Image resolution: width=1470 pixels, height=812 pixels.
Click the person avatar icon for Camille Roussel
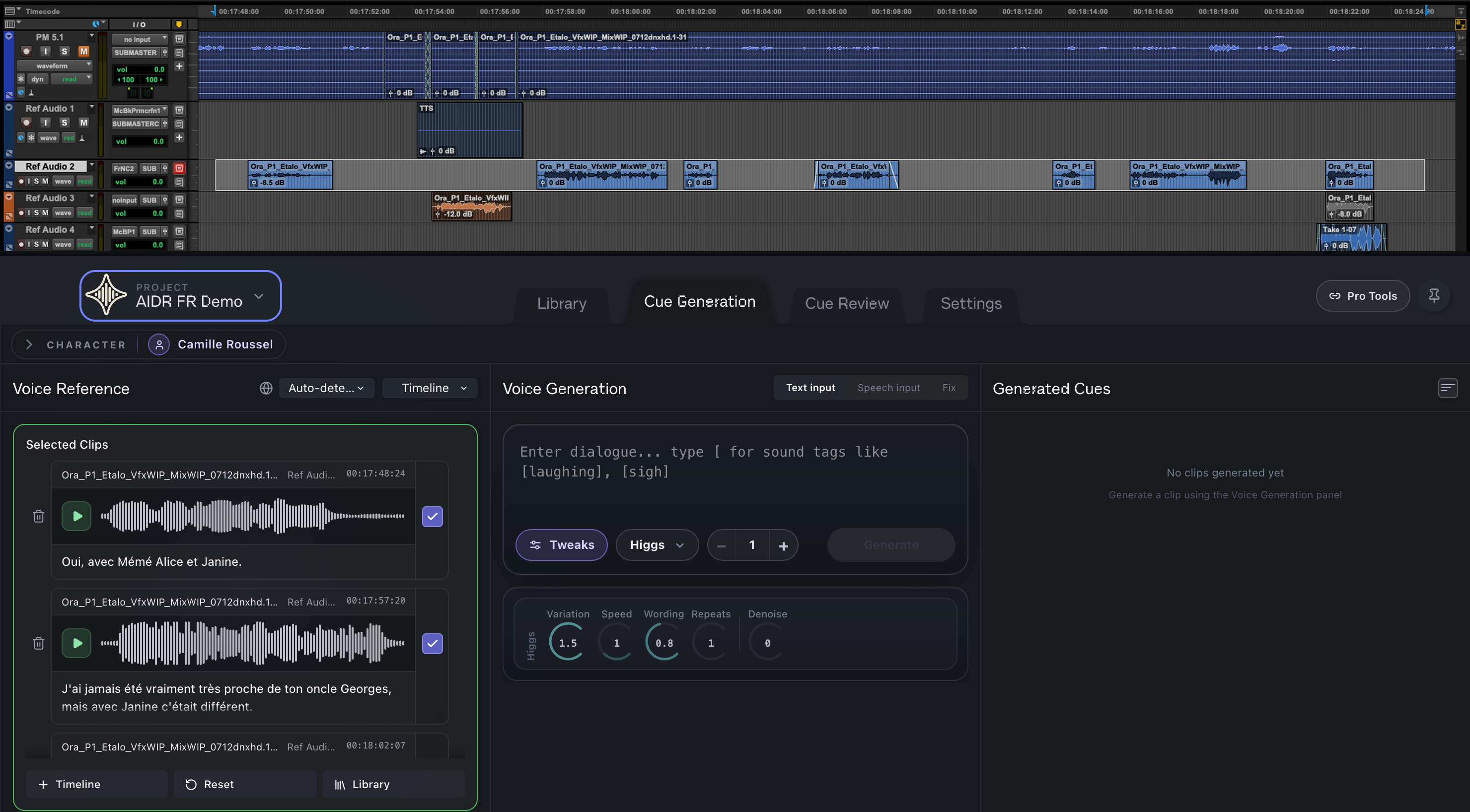coord(159,344)
